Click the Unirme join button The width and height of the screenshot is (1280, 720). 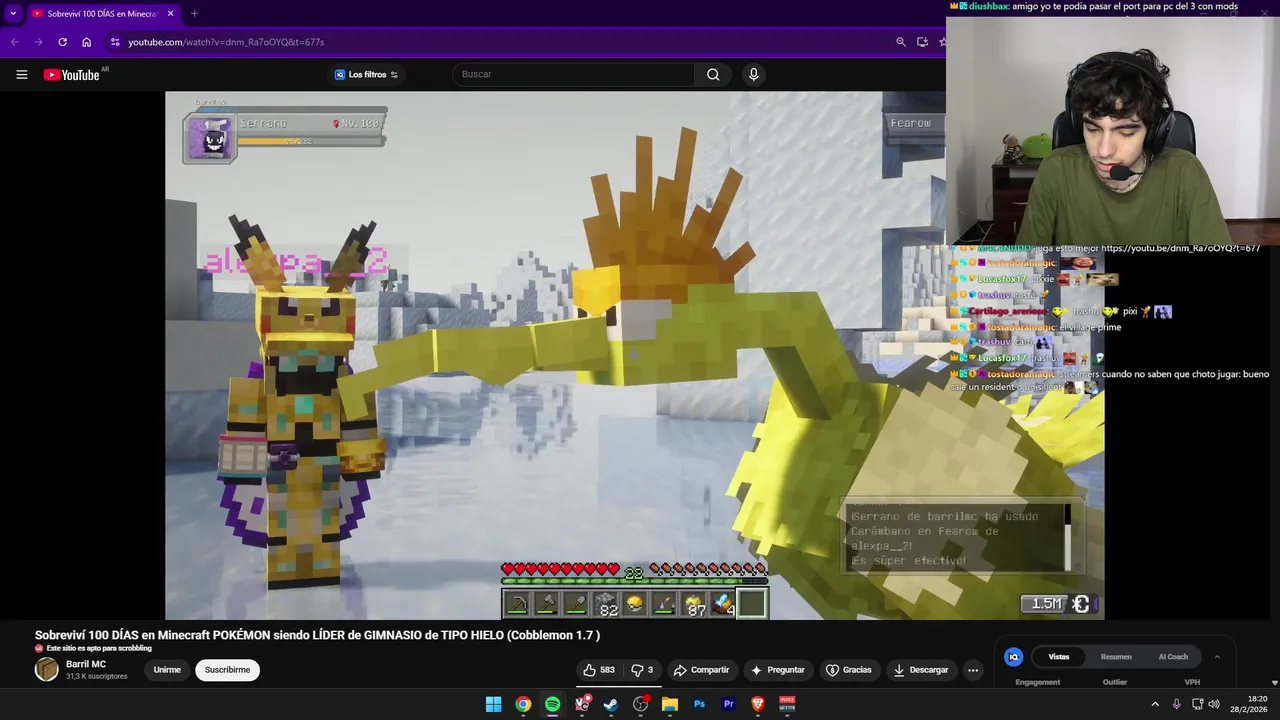click(x=167, y=670)
